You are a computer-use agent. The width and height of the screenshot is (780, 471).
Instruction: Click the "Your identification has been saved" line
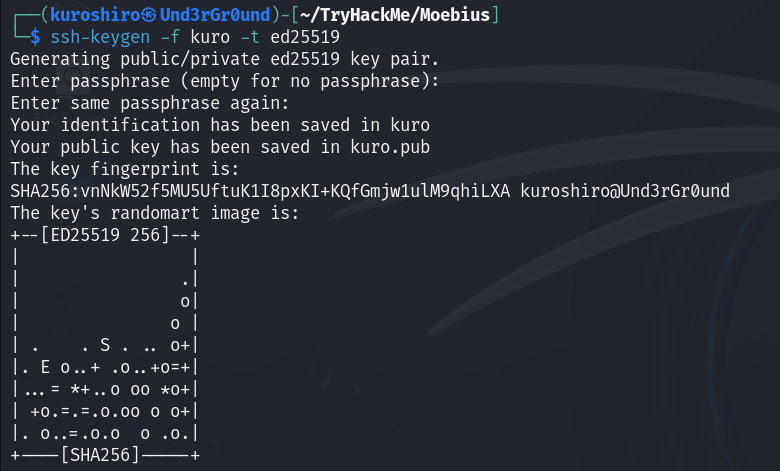click(x=220, y=125)
